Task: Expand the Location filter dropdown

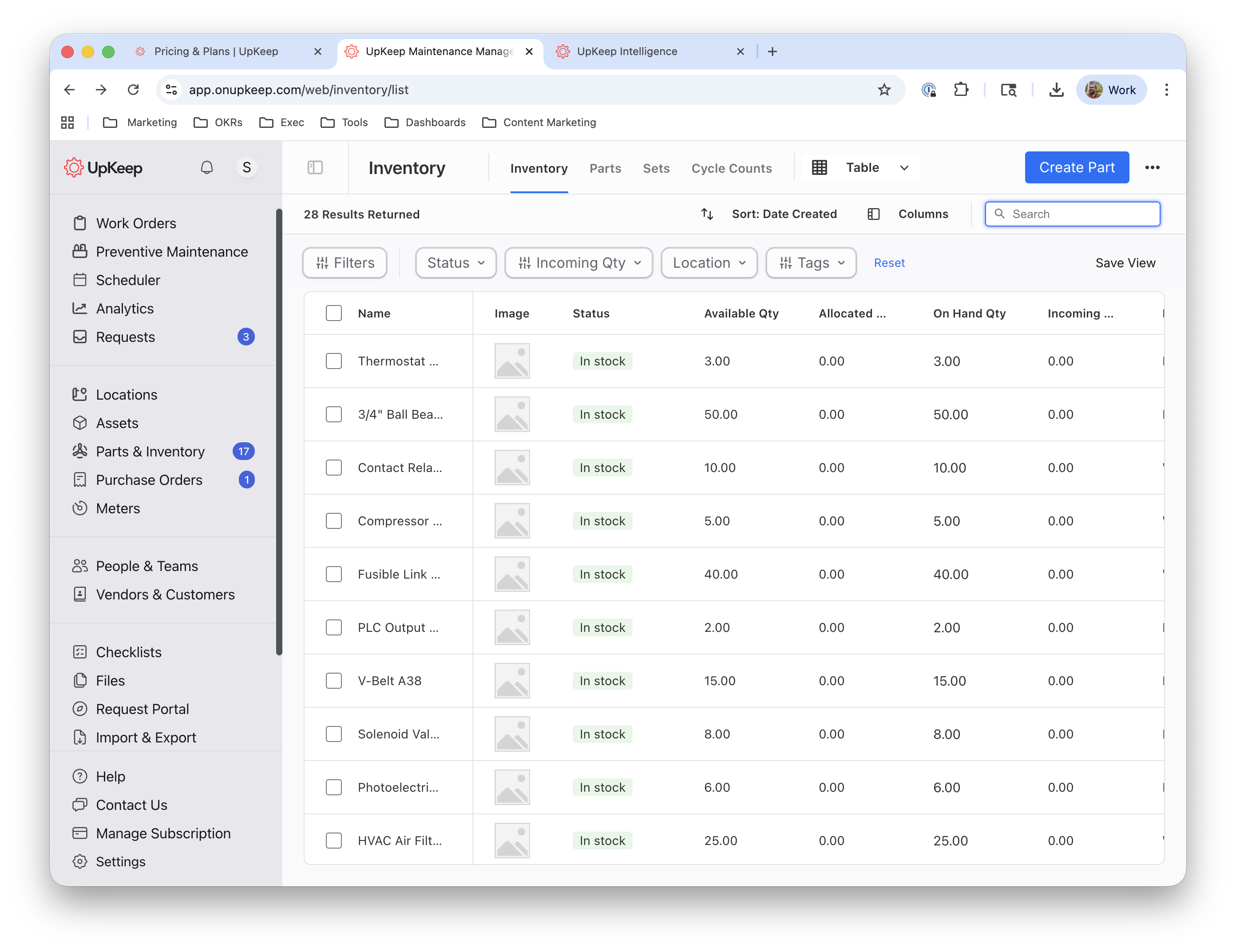Action: [x=709, y=262]
